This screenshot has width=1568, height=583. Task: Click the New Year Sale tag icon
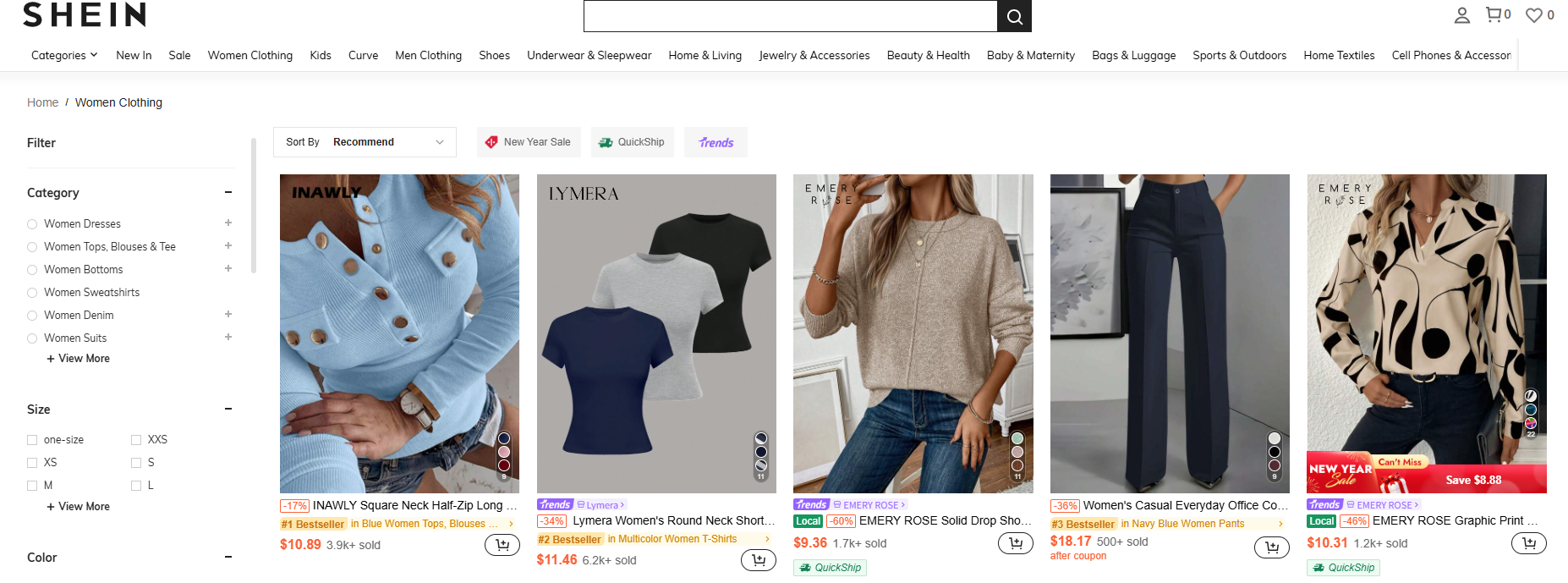(491, 142)
